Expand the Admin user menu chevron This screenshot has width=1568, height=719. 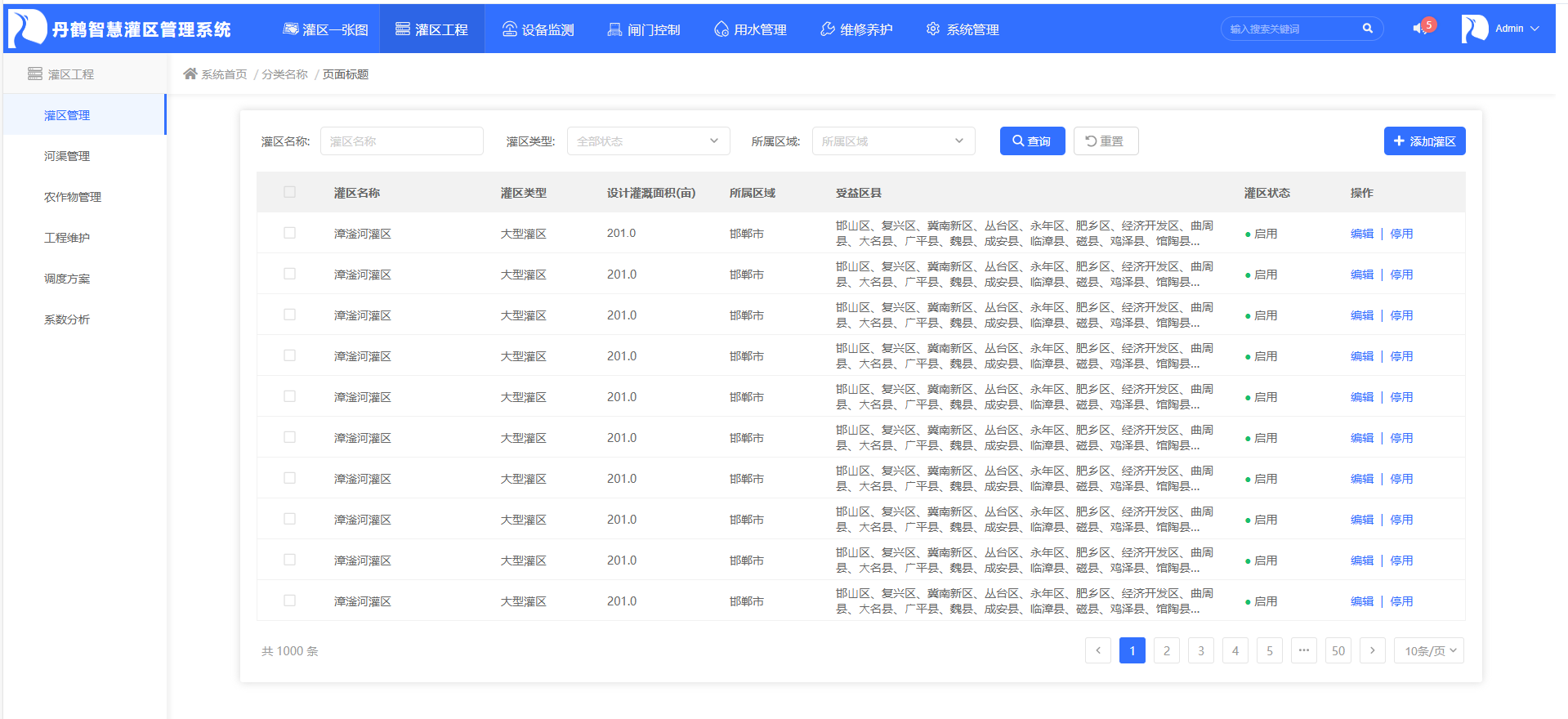coord(1534,29)
